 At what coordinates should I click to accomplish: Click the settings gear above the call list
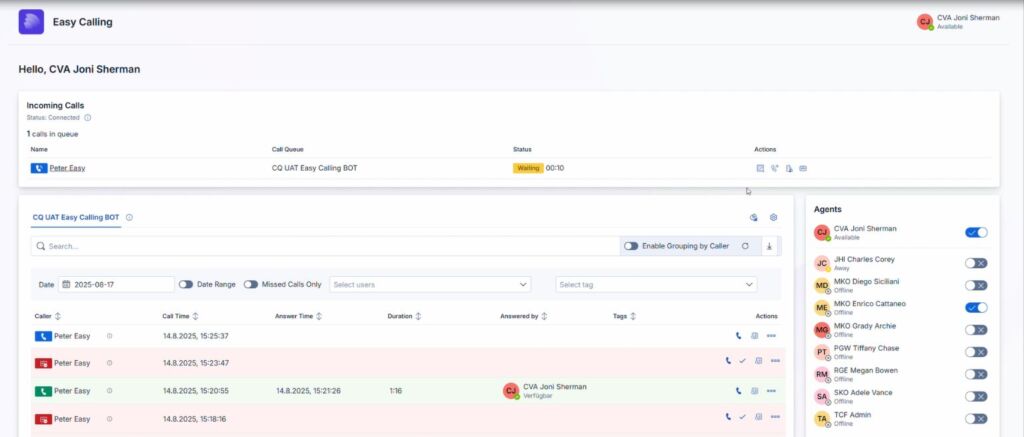coord(773,217)
